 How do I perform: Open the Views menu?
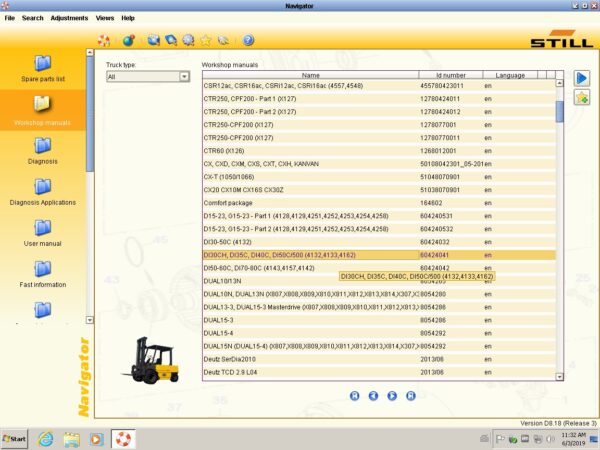pos(105,18)
